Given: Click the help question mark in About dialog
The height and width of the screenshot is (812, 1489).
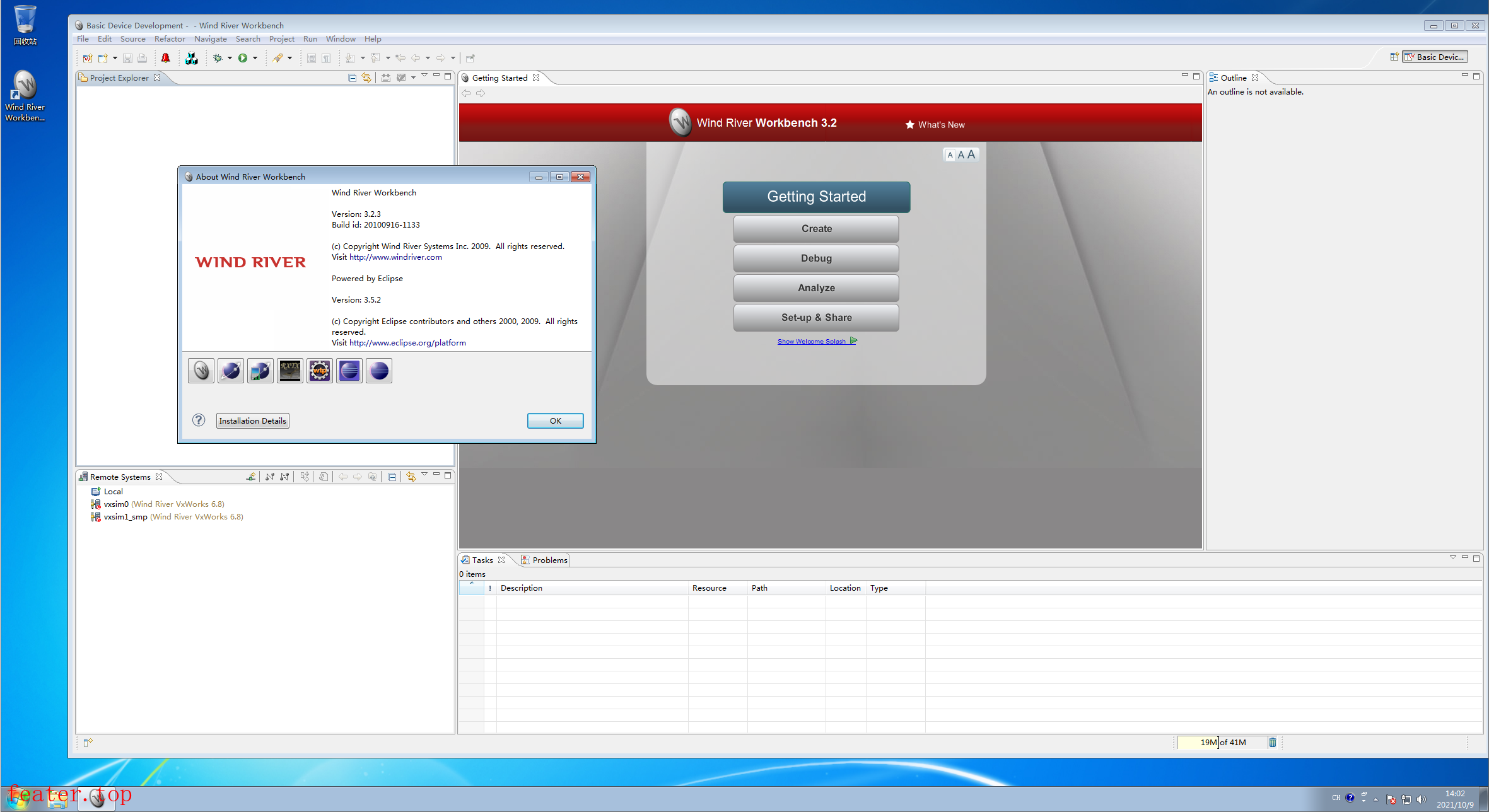Looking at the screenshot, I should click(x=199, y=420).
